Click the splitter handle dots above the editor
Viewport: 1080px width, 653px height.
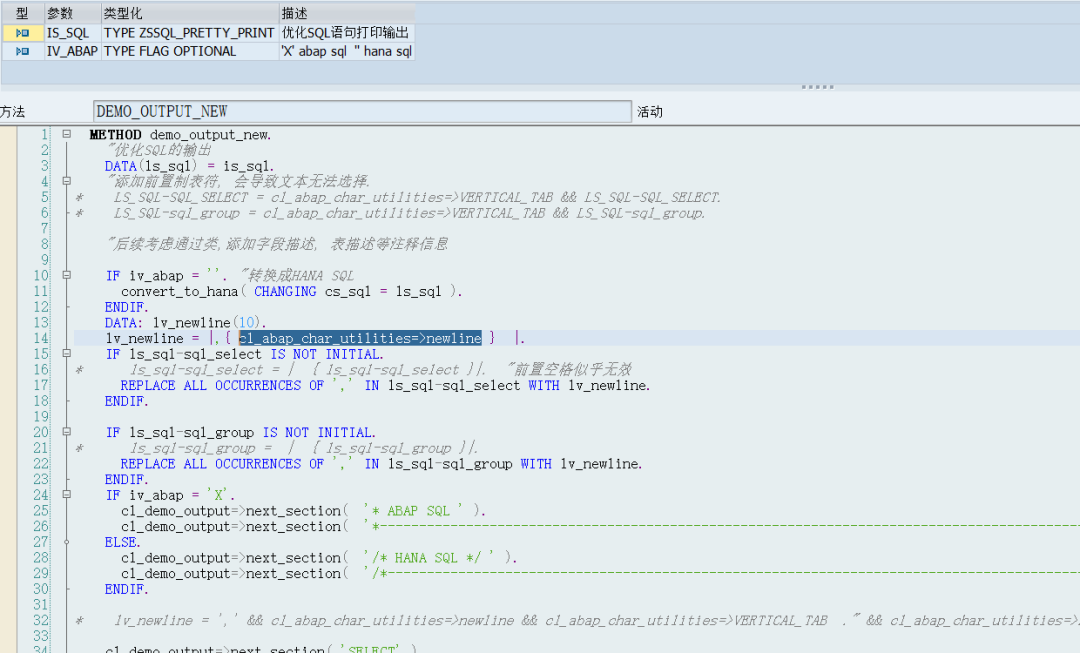tap(818, 87)
